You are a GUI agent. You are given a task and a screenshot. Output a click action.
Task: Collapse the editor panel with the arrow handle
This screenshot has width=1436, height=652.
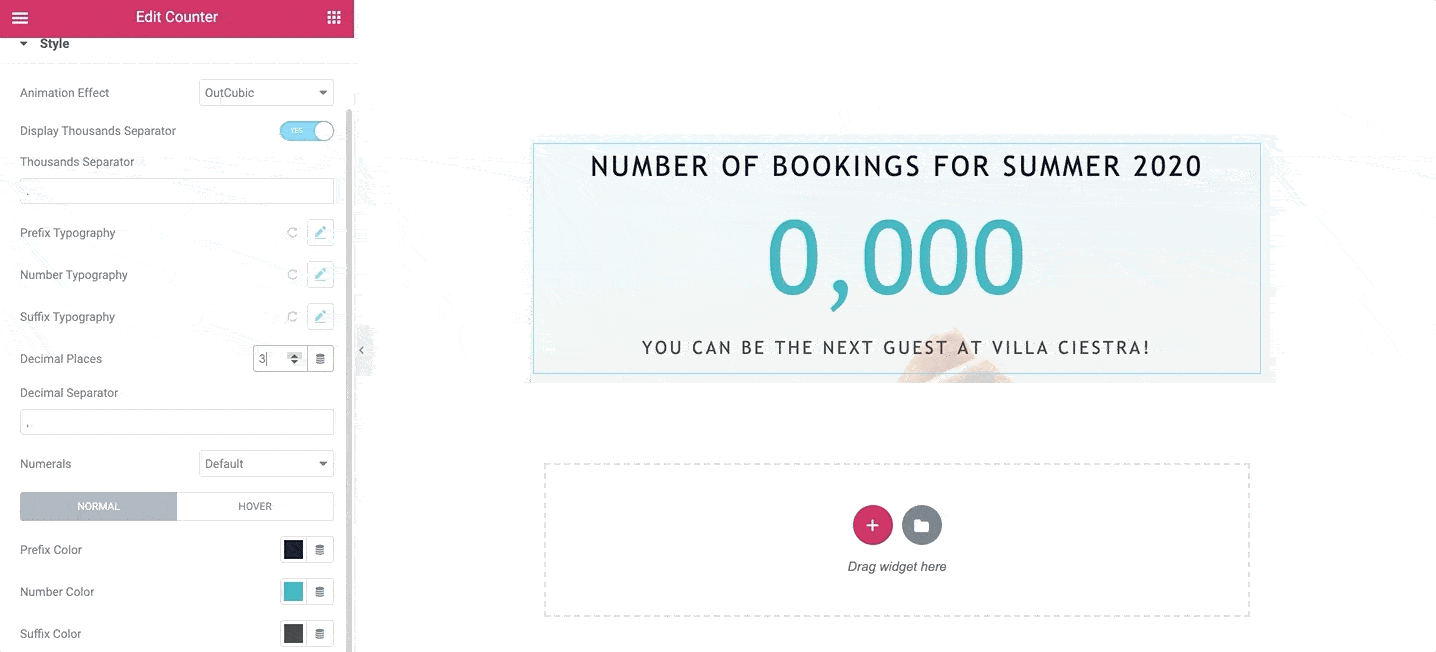coord(361,351)
